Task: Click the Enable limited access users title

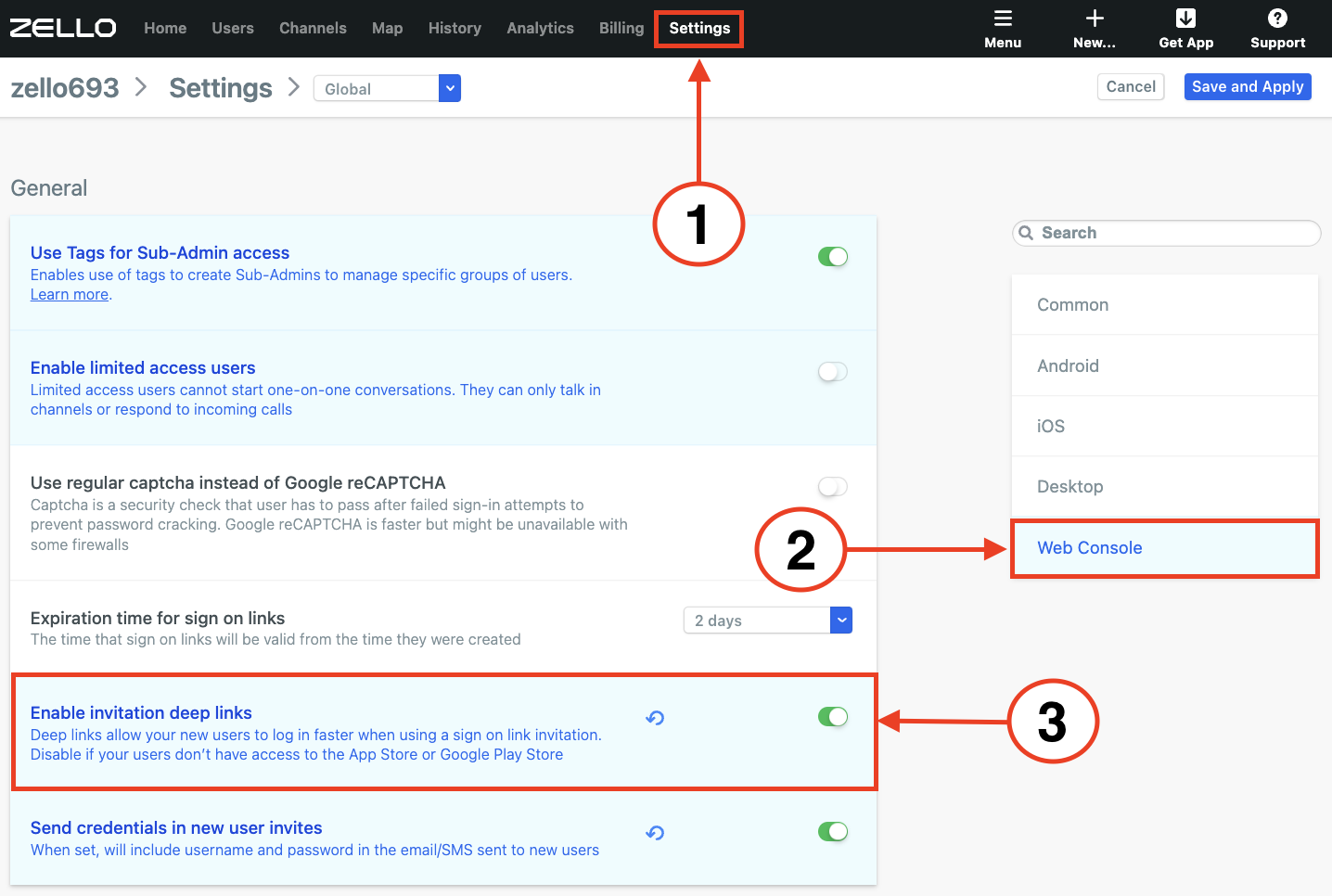Action: 143,368
